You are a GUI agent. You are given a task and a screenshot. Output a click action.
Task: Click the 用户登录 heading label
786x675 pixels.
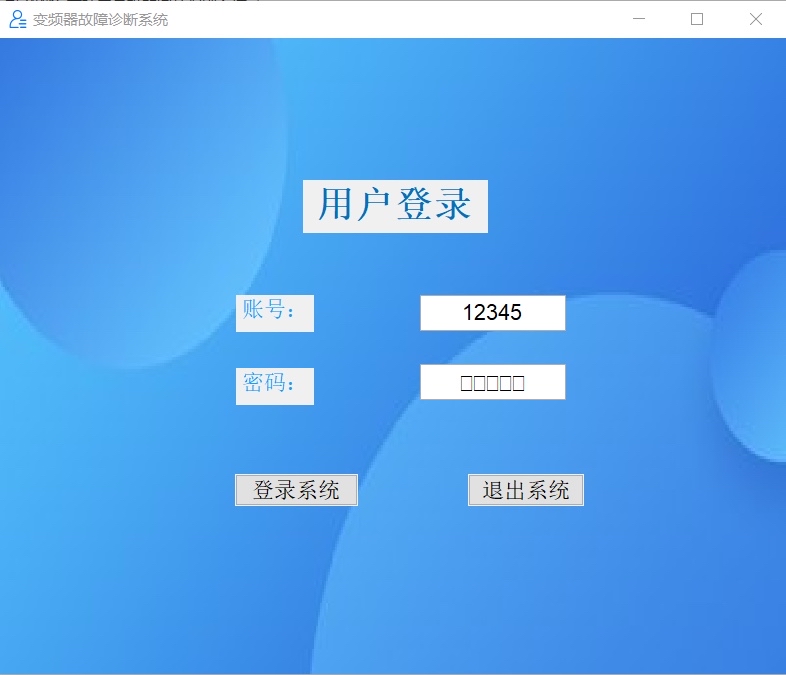point(395,206)
